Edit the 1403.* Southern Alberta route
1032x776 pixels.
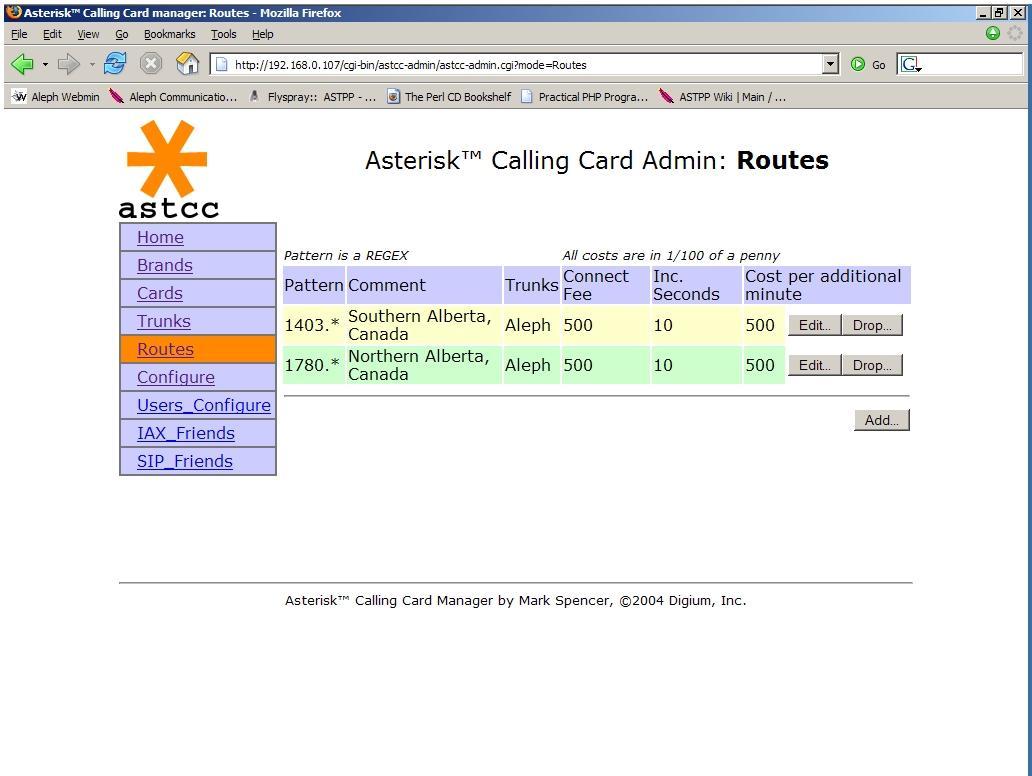[x=814, y=325]
